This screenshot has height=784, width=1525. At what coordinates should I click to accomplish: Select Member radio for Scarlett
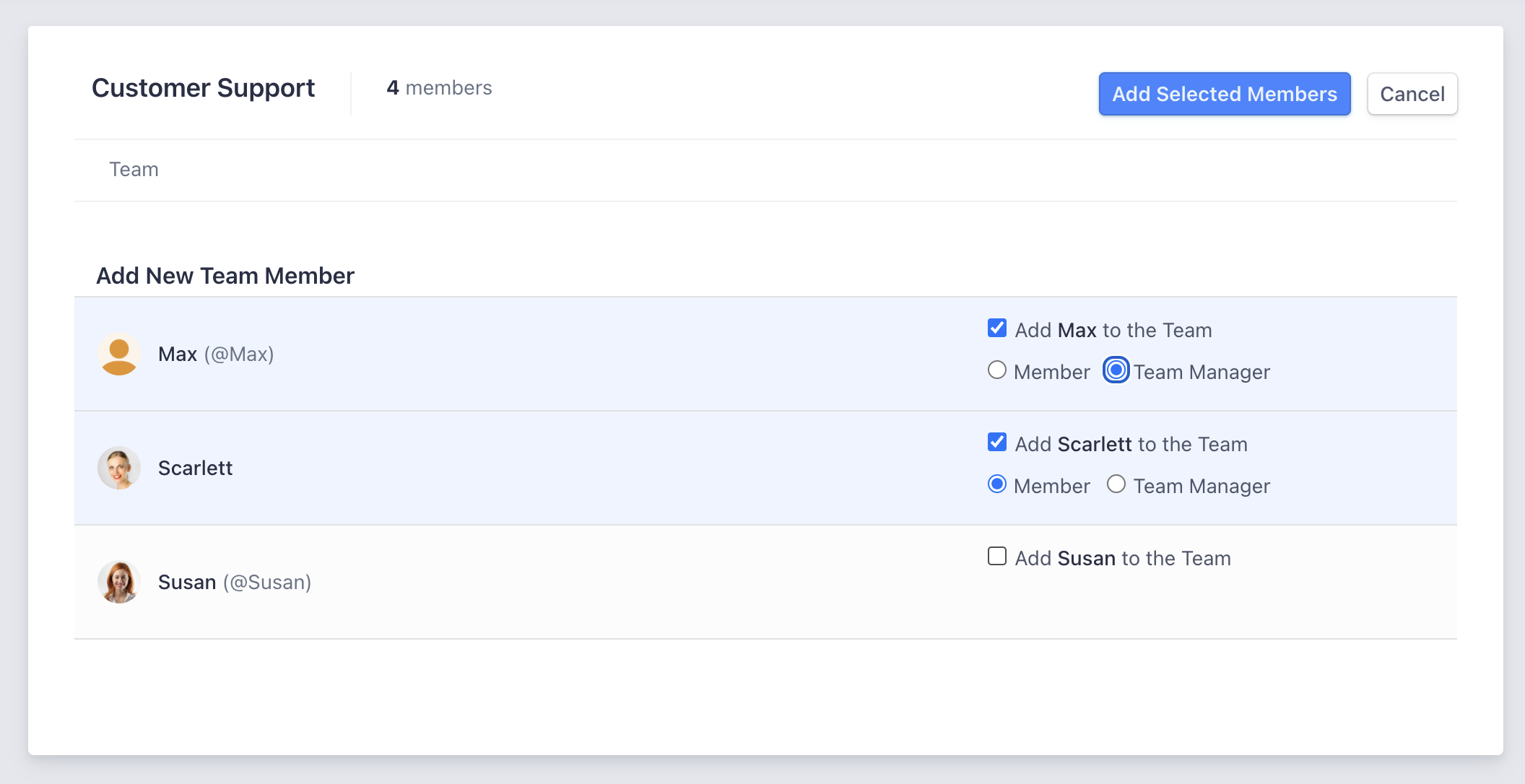pos(997,484)
